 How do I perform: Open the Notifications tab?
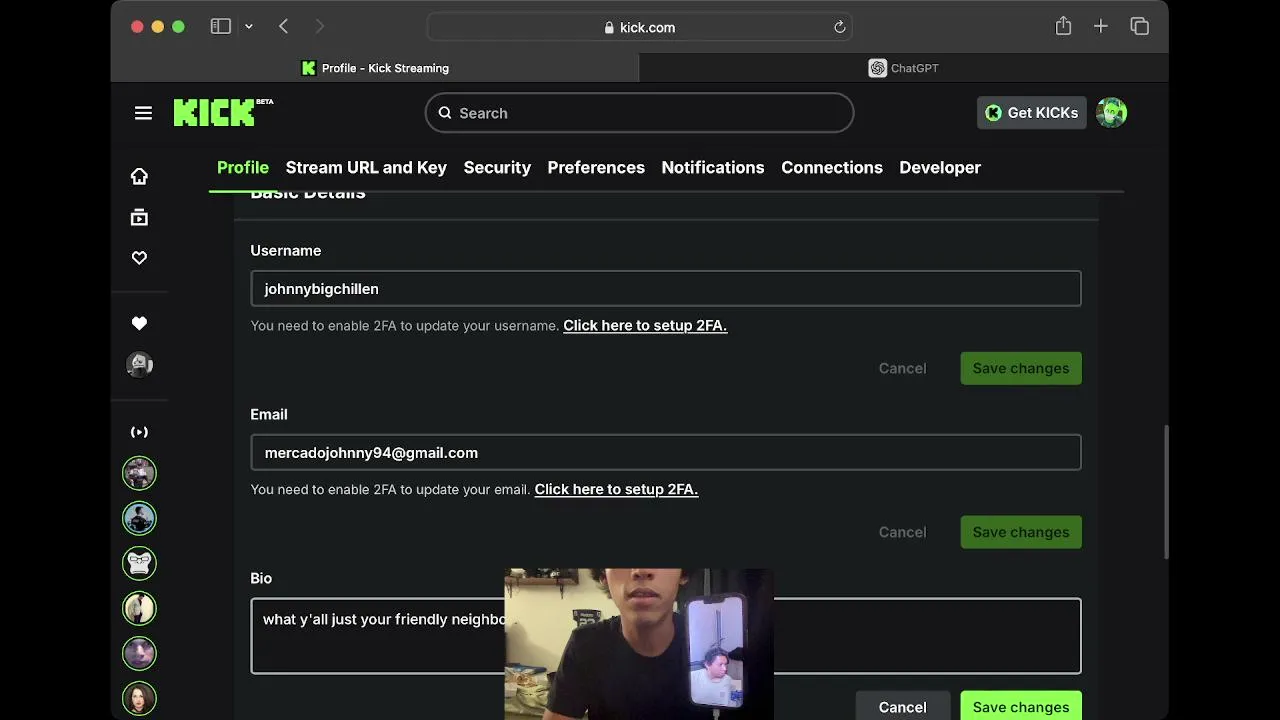(x=713, y=167)
